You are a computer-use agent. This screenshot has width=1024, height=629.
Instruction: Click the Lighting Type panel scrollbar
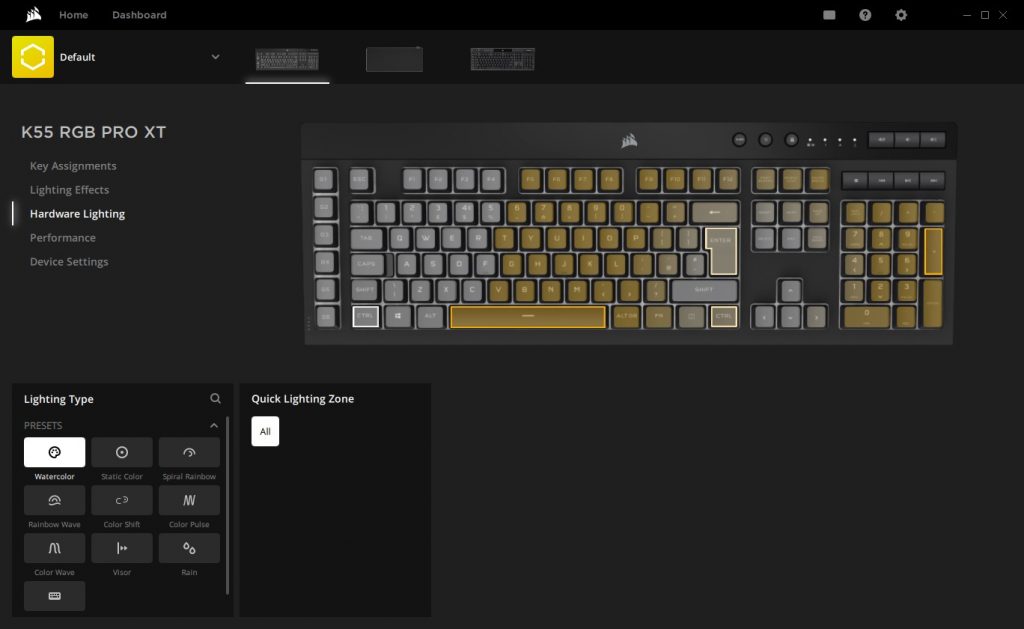[x=227, y=506]
